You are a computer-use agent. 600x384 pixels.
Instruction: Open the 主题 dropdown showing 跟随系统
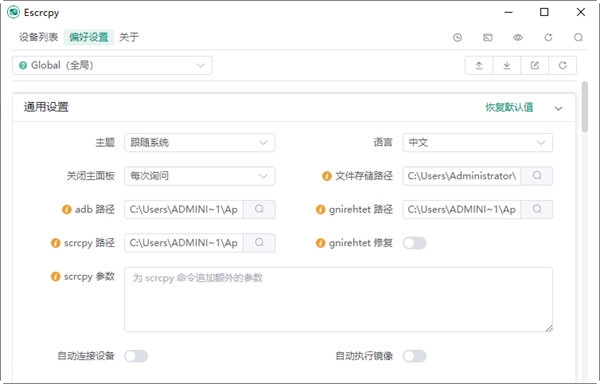click(199, 143)
